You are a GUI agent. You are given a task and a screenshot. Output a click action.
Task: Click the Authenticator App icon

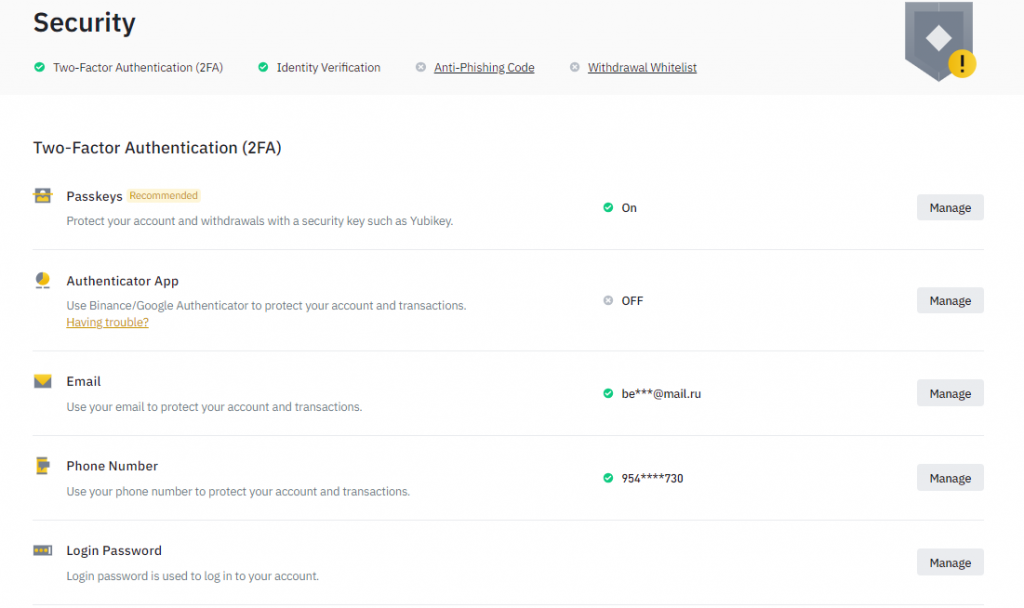(x=42, y=281)
